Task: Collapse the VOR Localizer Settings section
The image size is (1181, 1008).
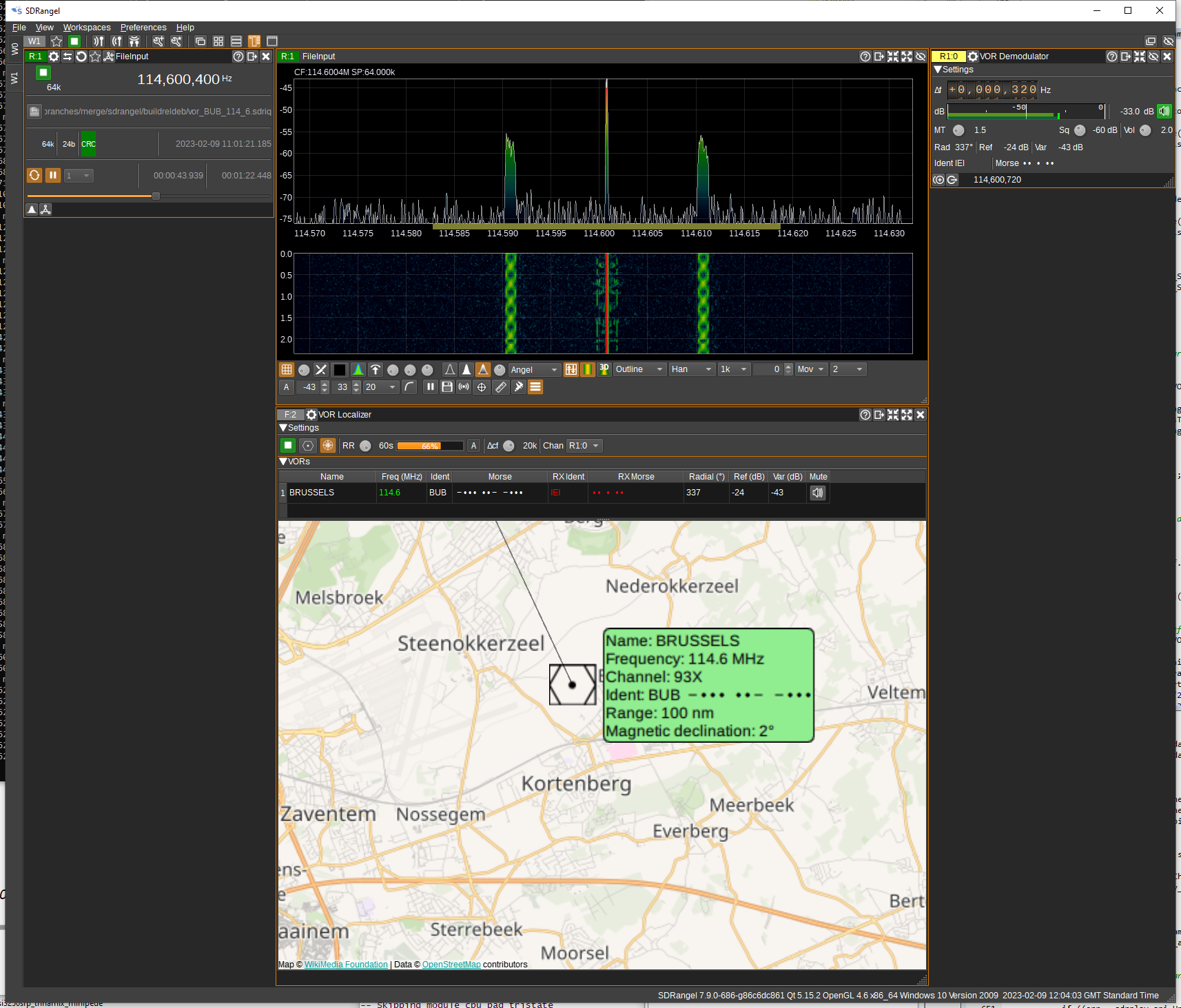Action: coord(283,428)
